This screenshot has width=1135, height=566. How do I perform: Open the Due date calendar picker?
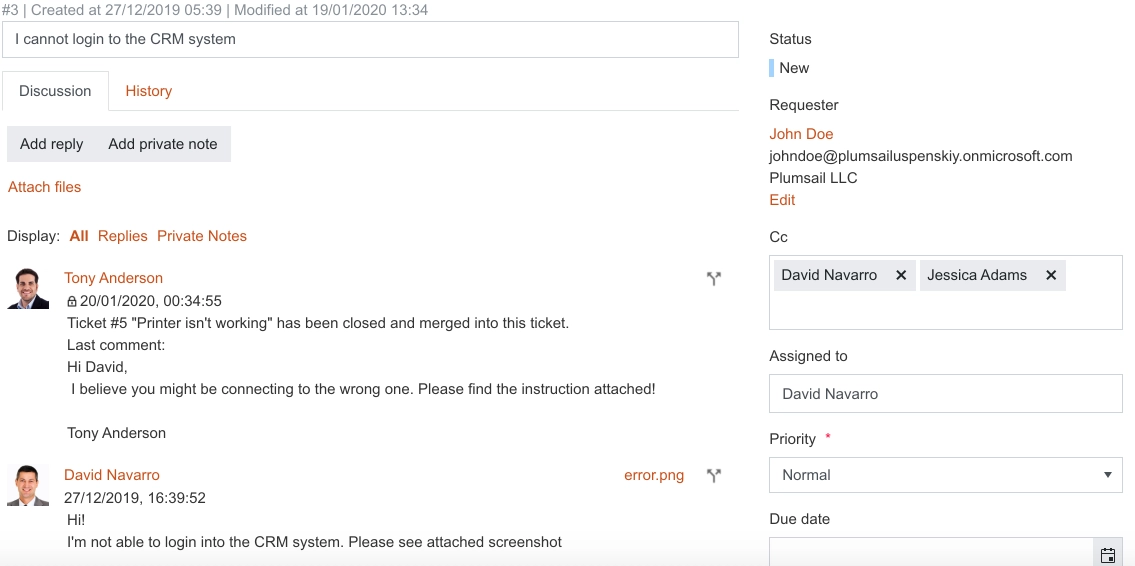1107,555
